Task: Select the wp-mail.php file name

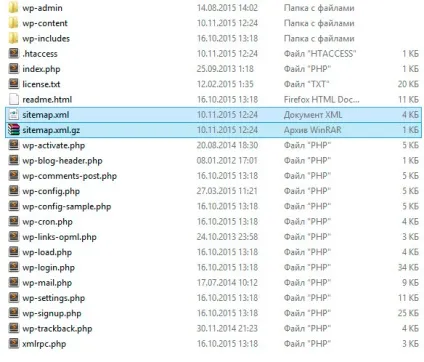Action: click(47, 283)
